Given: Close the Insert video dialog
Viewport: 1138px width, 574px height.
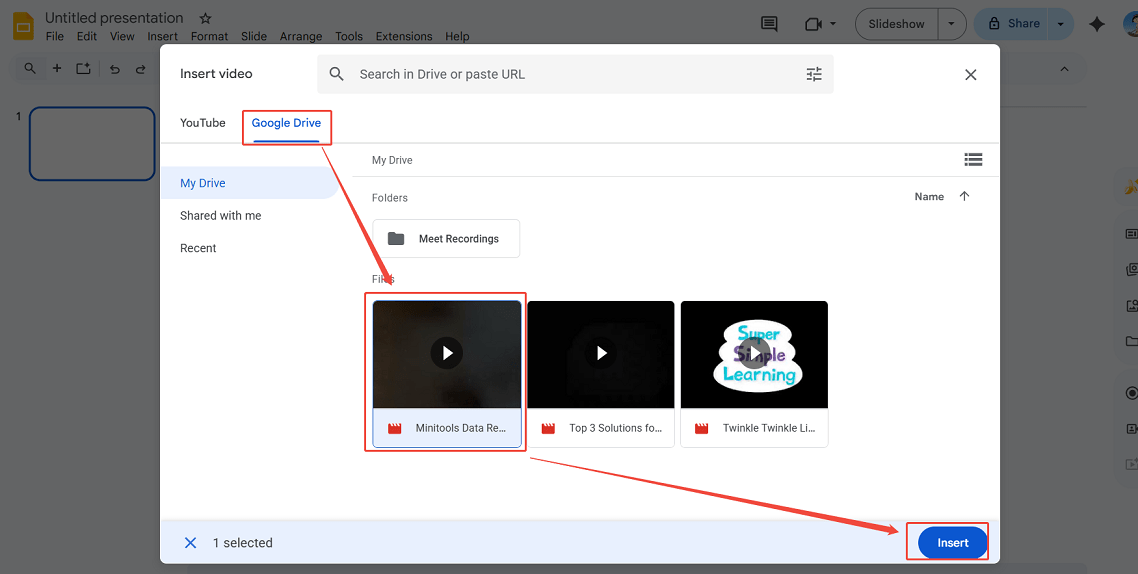Looking at the screenshot, I should pos(970,75).
